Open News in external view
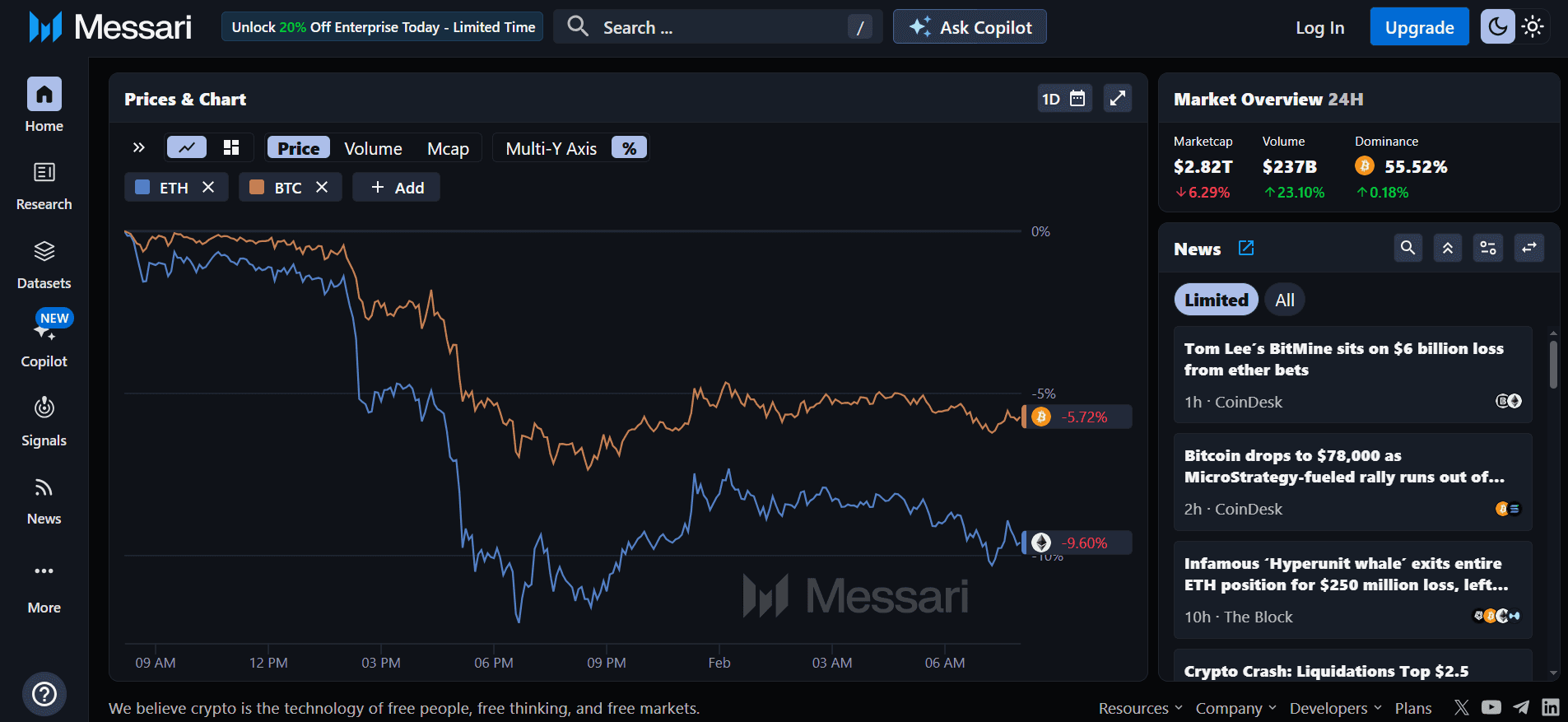The height and width of the screenshot is (722, 1568). point(1246,248)
